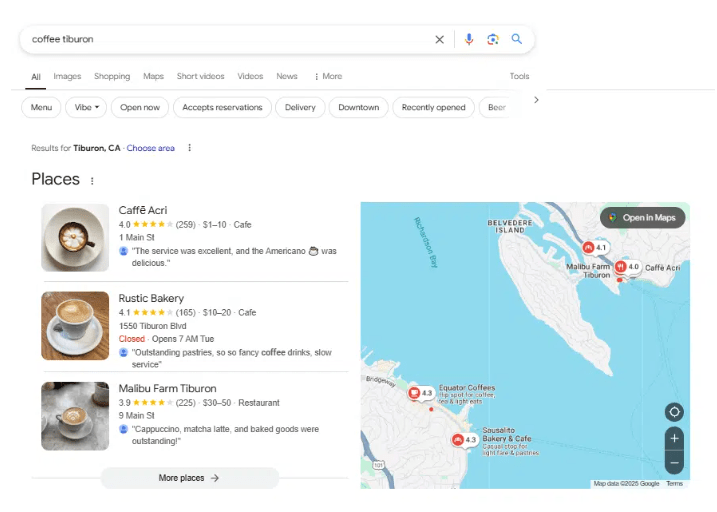The width and height of the screenshot is (717, 512).
Task: Expand the More search tabs menu
Action: [x=328, y=76]
